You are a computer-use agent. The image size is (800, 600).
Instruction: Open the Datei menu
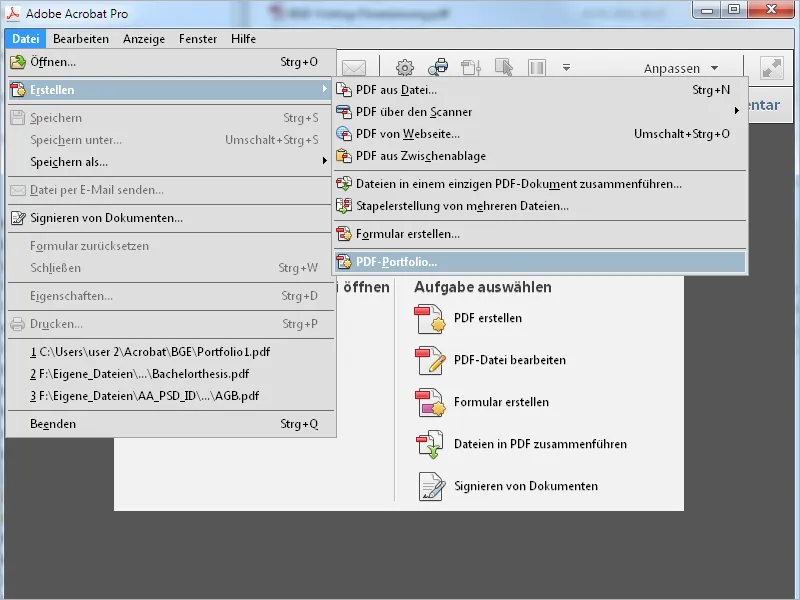tap(26, 39)
